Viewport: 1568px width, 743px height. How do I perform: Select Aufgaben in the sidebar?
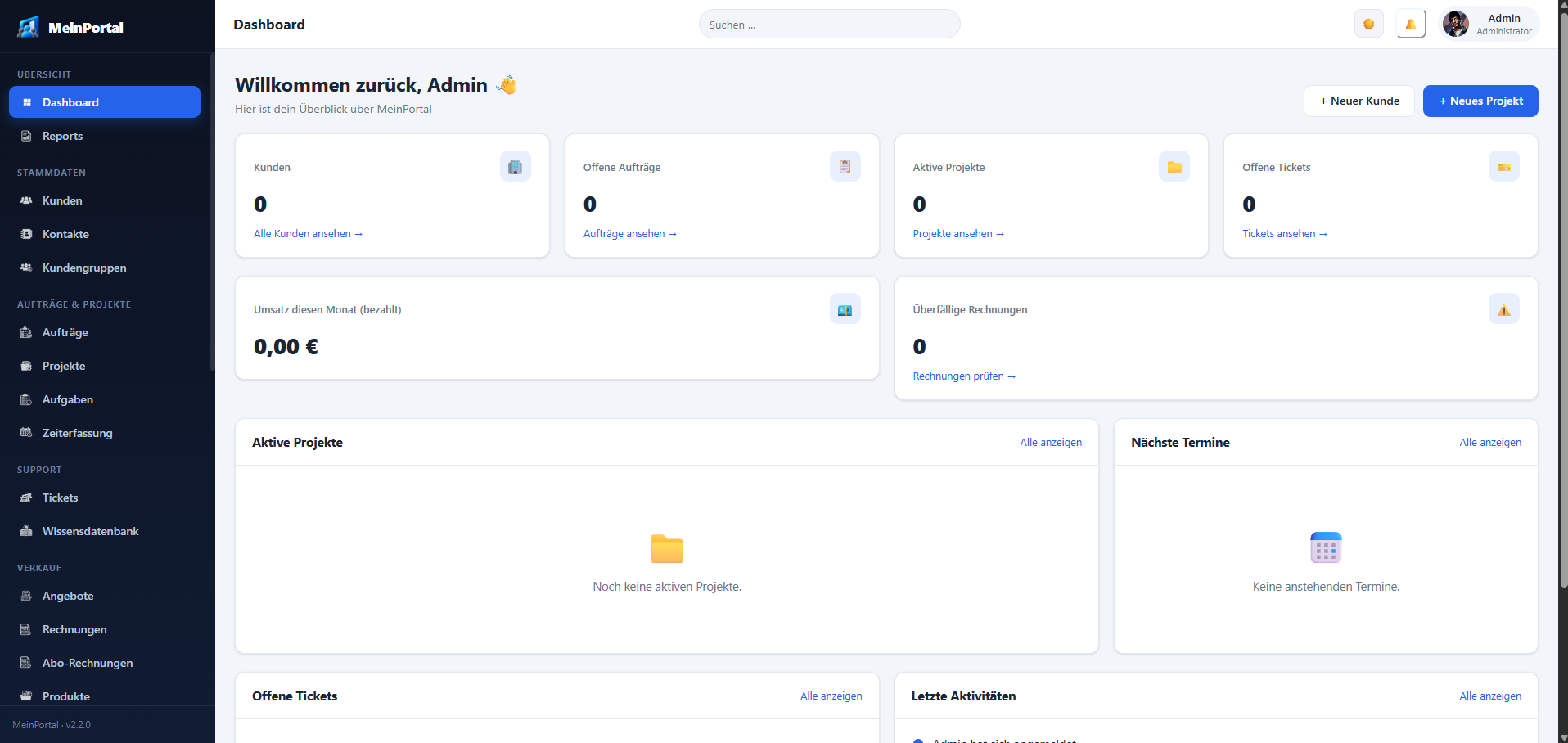tap(105, 399)
